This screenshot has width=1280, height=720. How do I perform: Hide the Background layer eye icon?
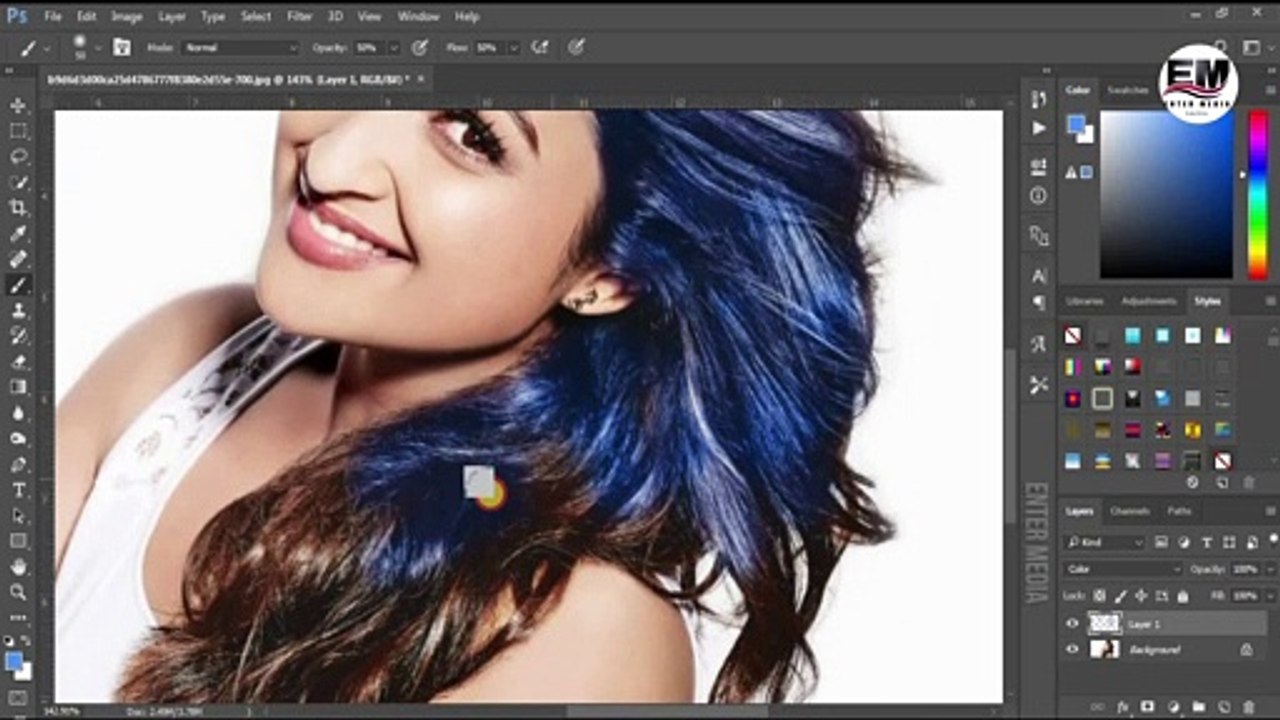coord(1073,649)
